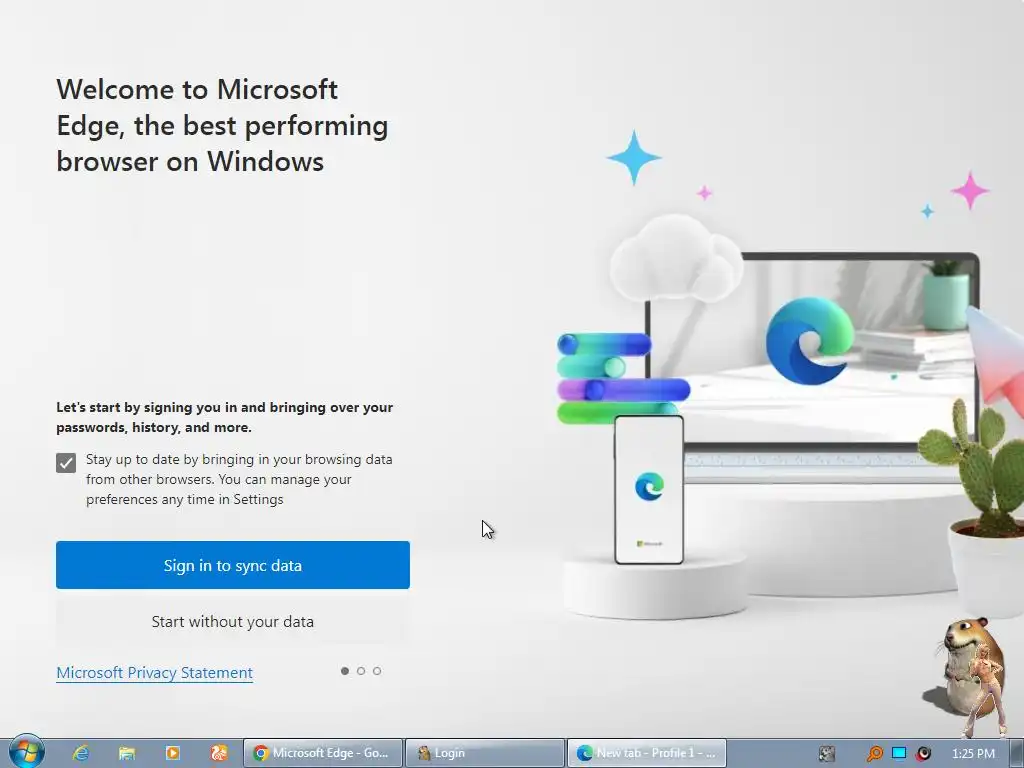Image resolution: width=1024 pixels, height=768 pixels.
Task: Uncheck the bring in browsing data checkbox
Action: pyautogui.click(x=66, y=463)
